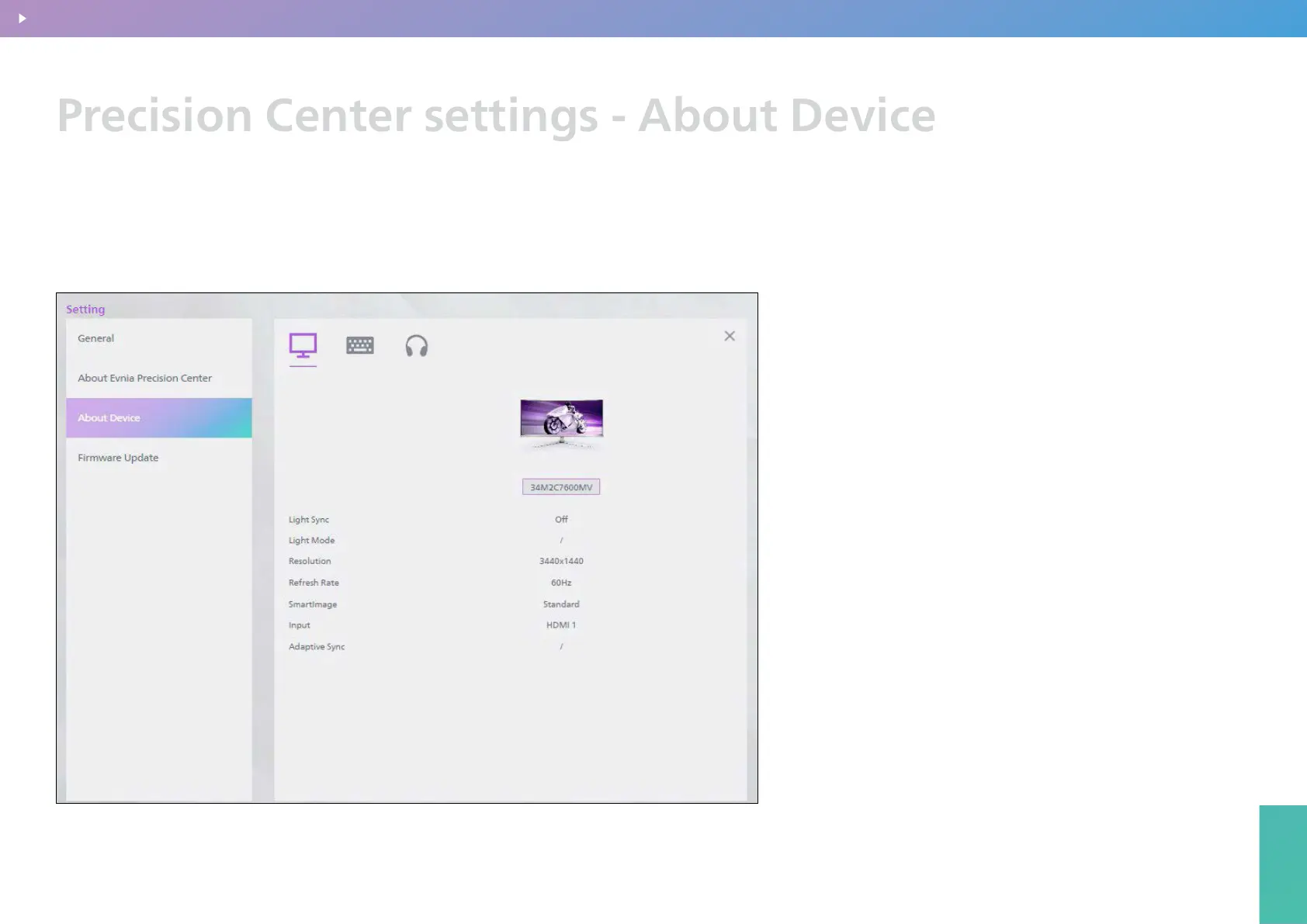This screenshot has width=1307, height=924.
Task: Open the General settings section
Action: [x=96, y=338]
